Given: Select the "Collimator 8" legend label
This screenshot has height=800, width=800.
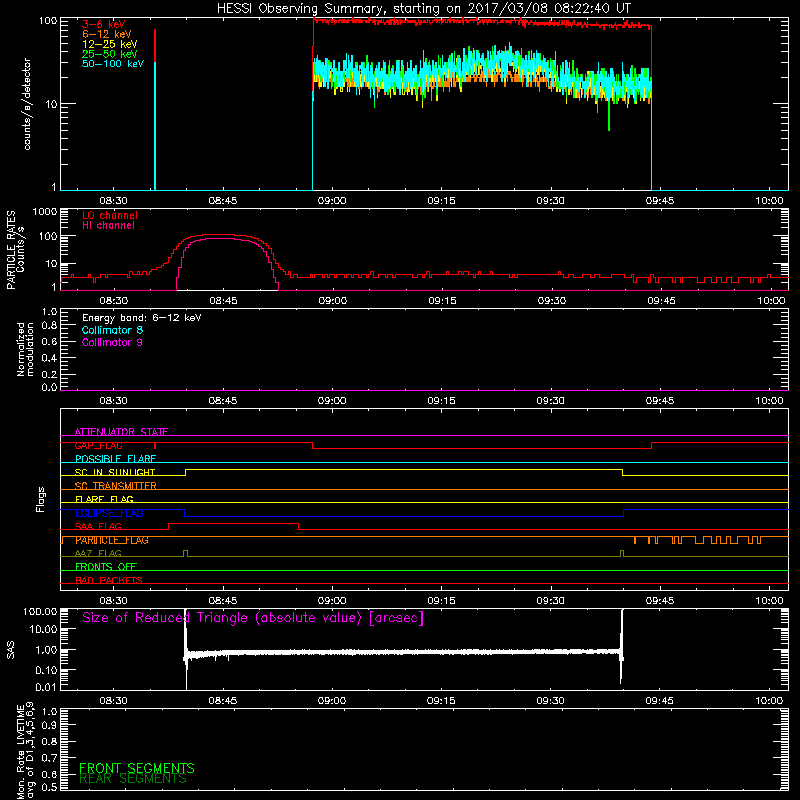Looking at the screenshot, I should click(x=112, y=330).
